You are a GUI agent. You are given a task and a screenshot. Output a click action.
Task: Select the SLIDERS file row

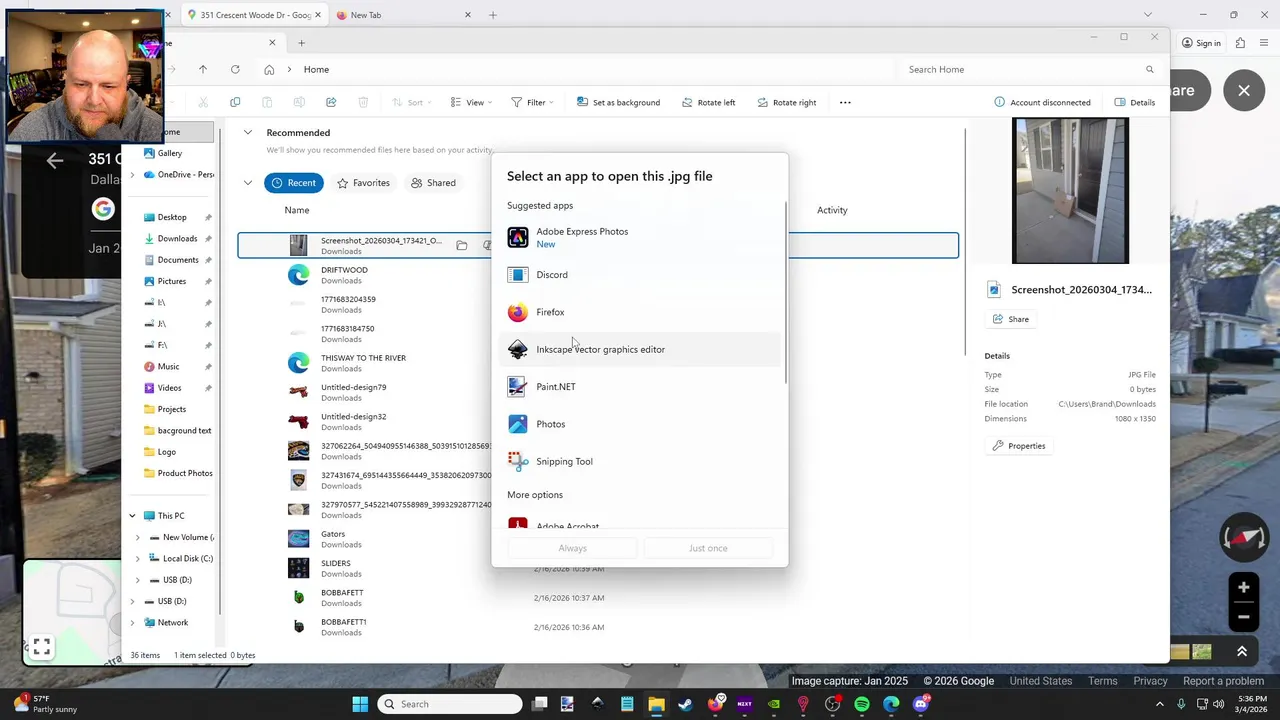tap(598, 568)
